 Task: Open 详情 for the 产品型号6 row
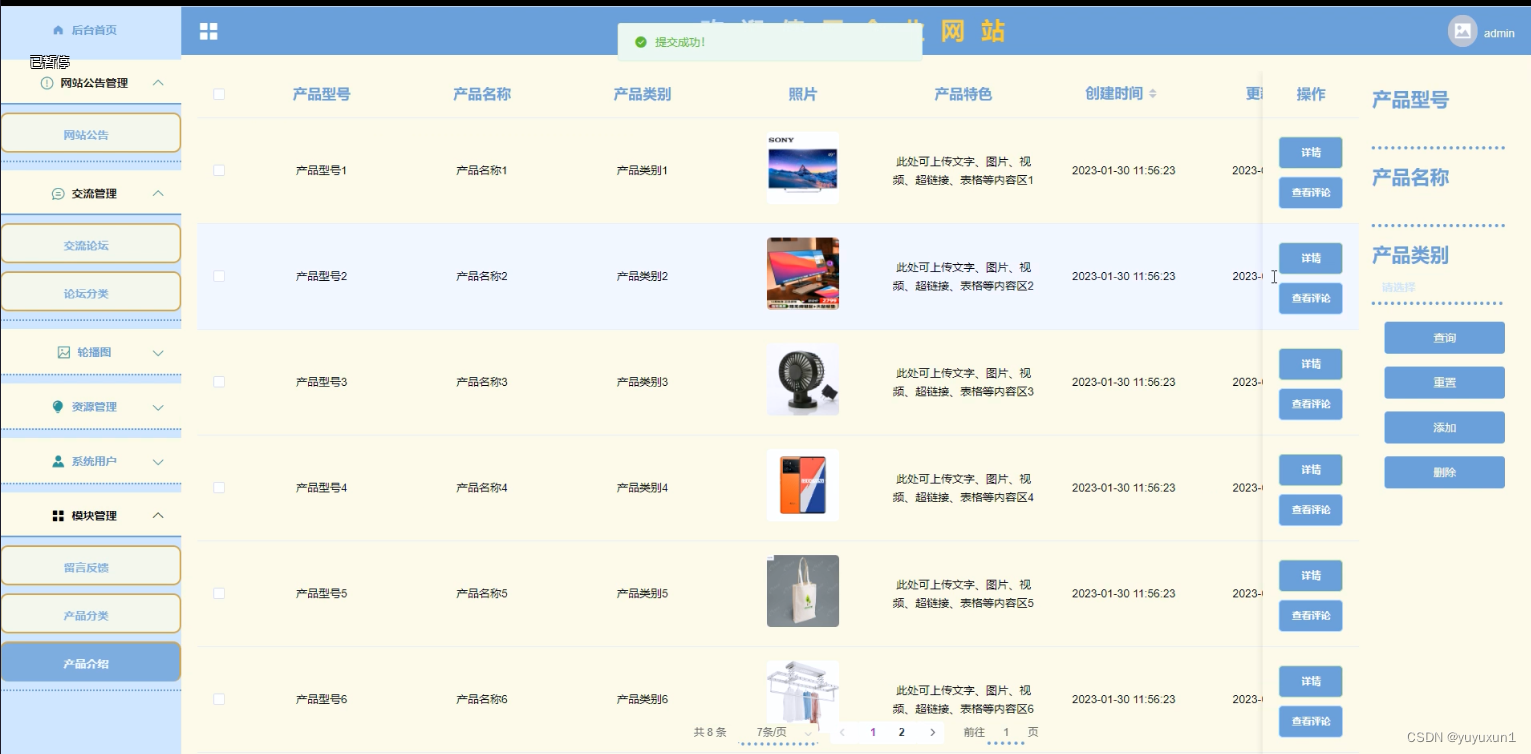[x=1310, y=681]
